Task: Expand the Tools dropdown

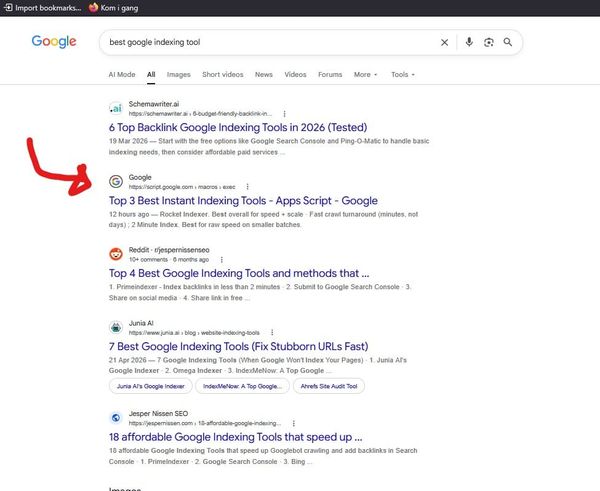Action: point(403,75)
